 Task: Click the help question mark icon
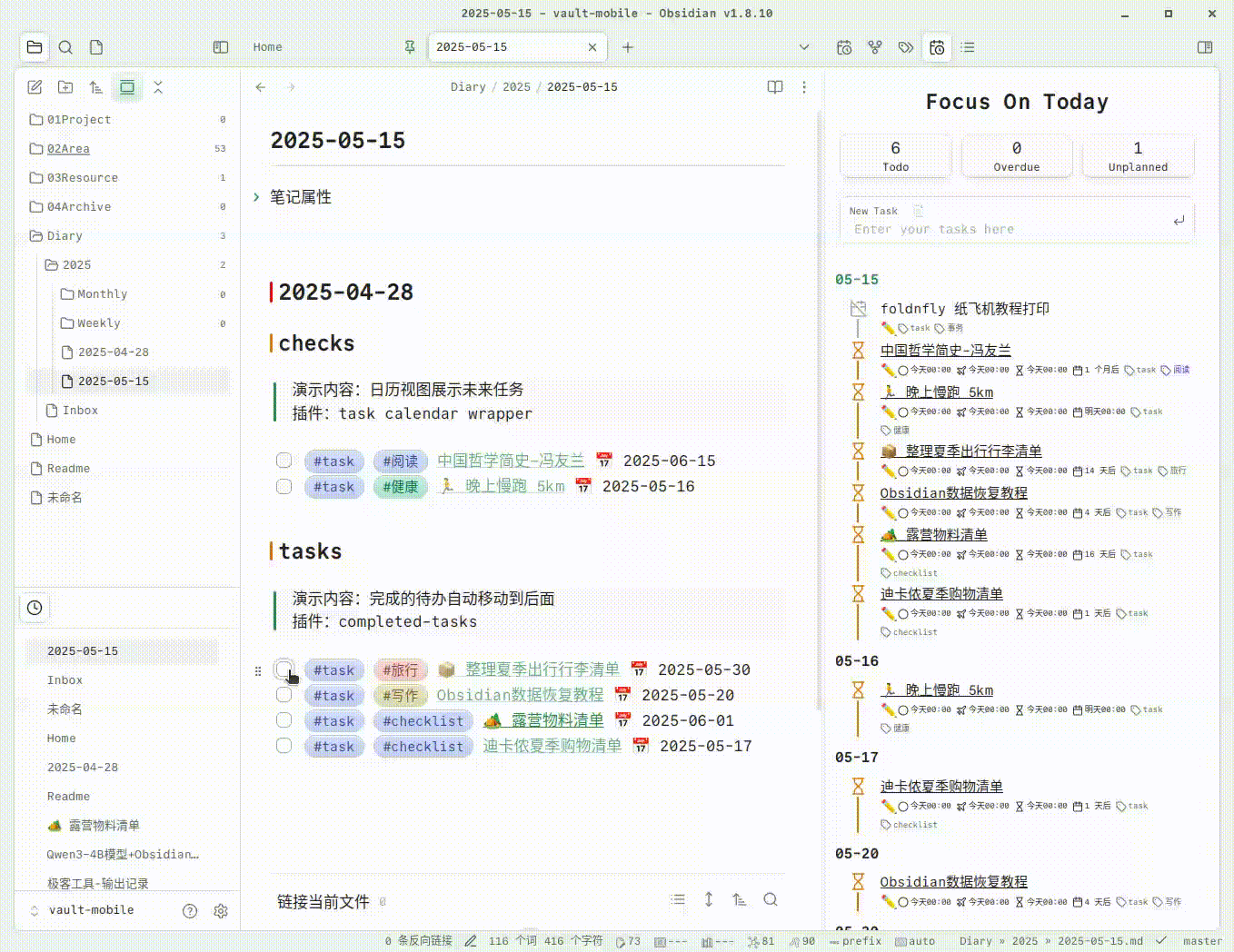[x=190, y=911]
